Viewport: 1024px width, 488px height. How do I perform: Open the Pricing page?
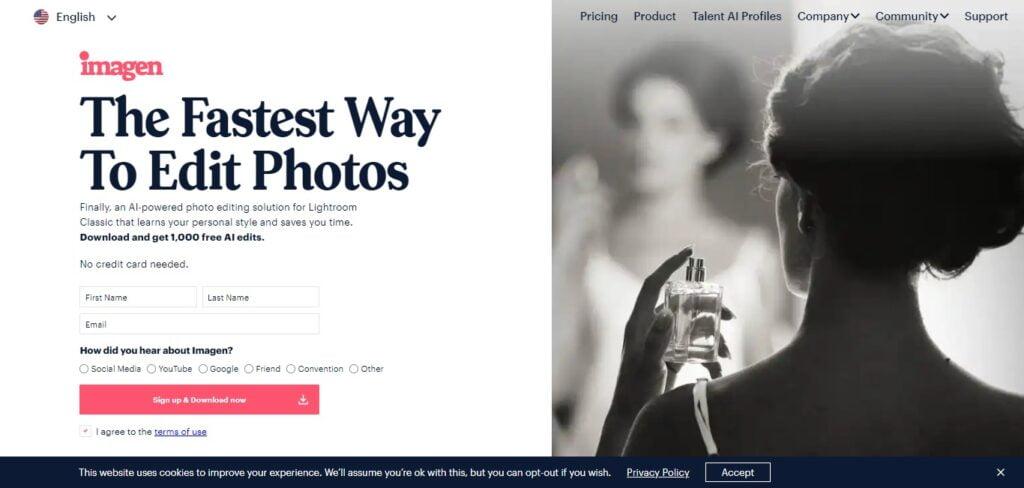pos(598,16)
